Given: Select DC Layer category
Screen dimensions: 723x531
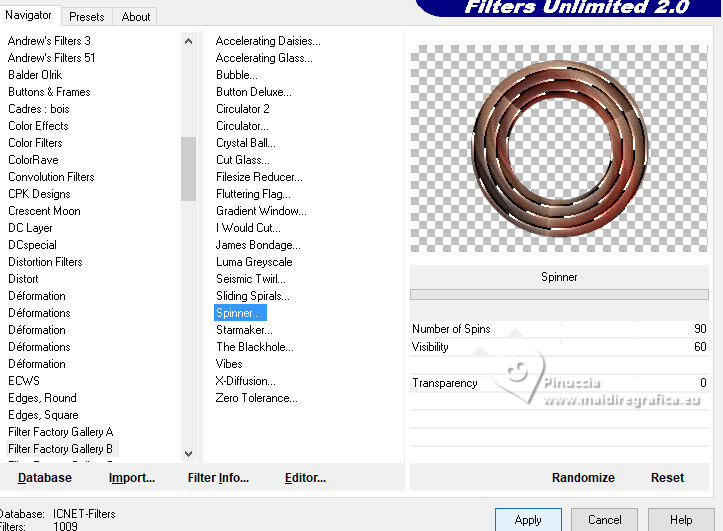Looking at the screenshot, I should point(30,228).
